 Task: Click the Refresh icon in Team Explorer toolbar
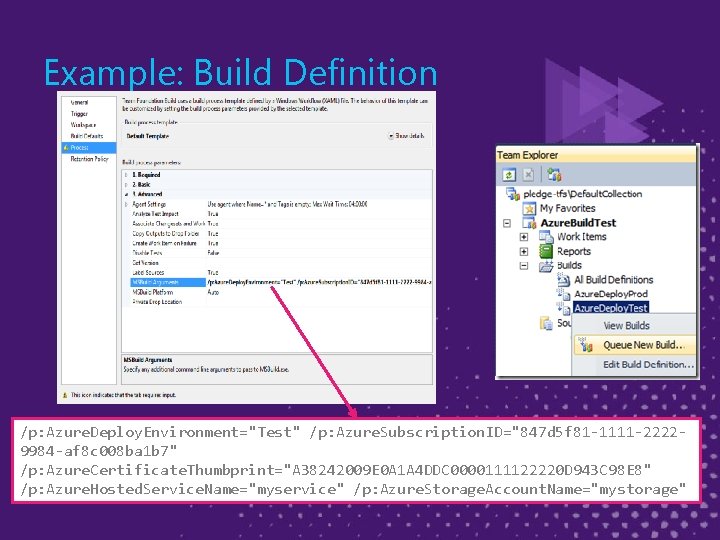point(509,175)
